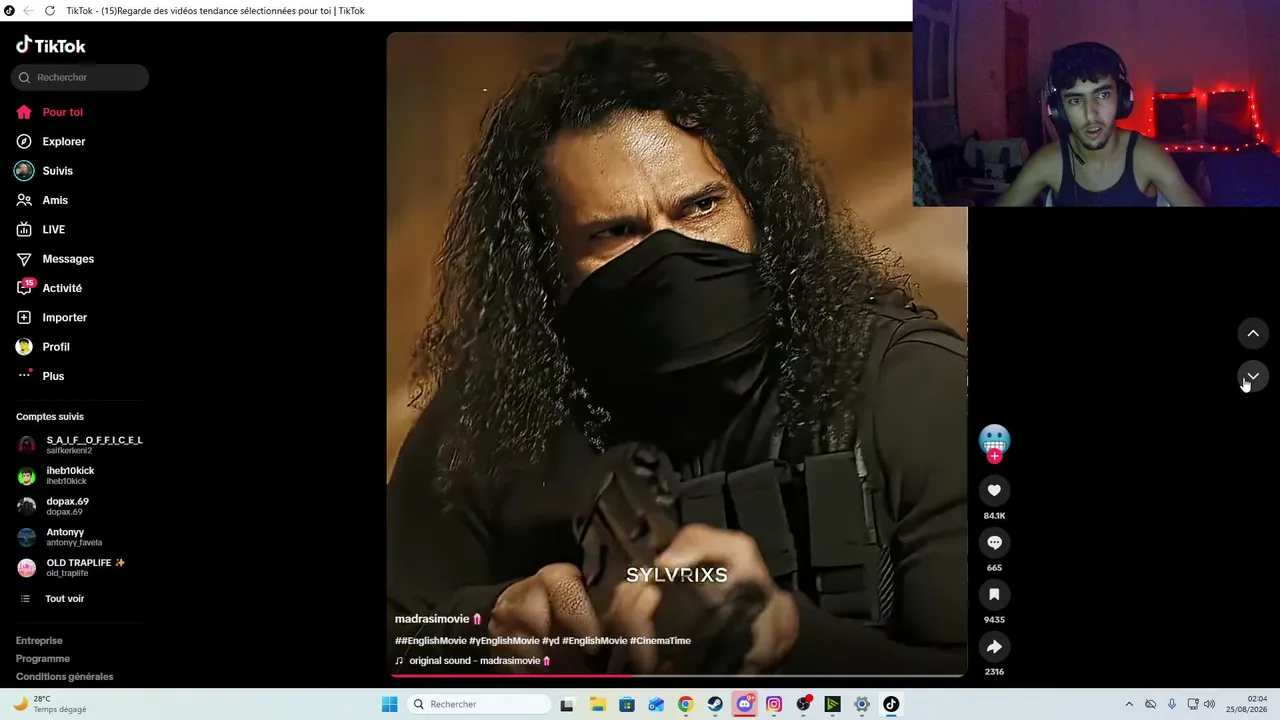Viewport: 1280px width, 720px height.
Task: Skip to the next video with the down chevron
Action: 1253,376
